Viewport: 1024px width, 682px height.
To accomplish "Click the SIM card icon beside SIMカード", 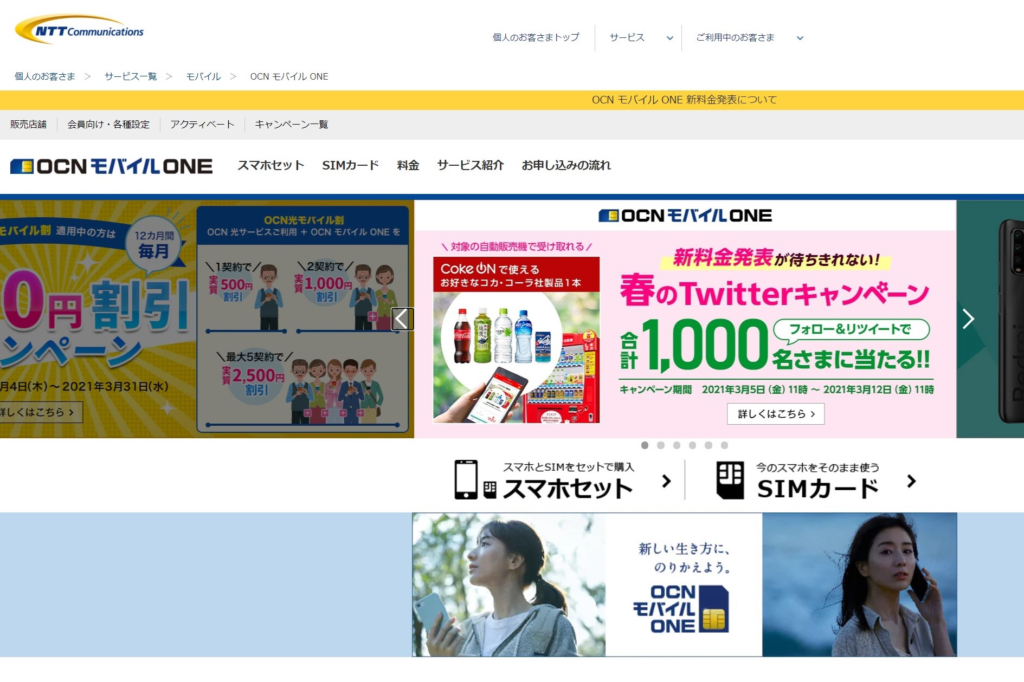I will pos(730,481).
